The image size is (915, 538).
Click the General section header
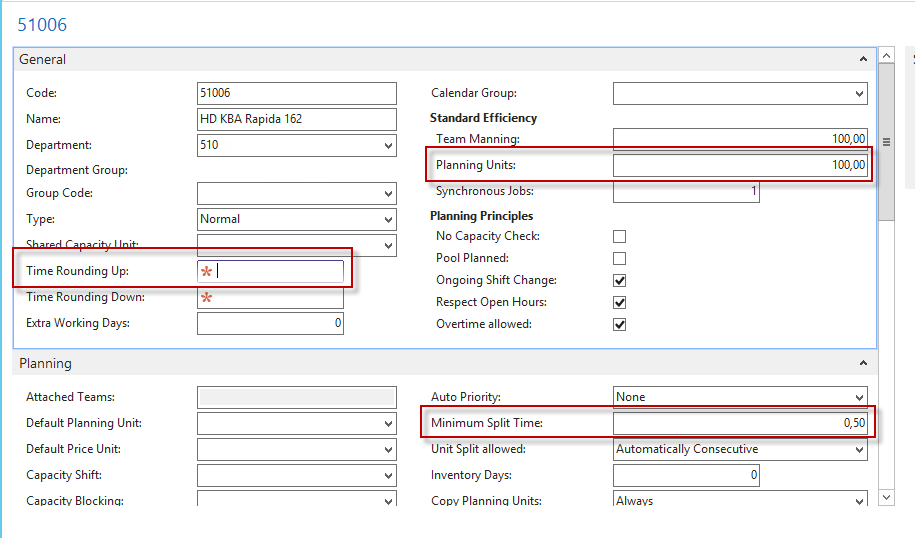pyautogui.click(x=445, y=60)
